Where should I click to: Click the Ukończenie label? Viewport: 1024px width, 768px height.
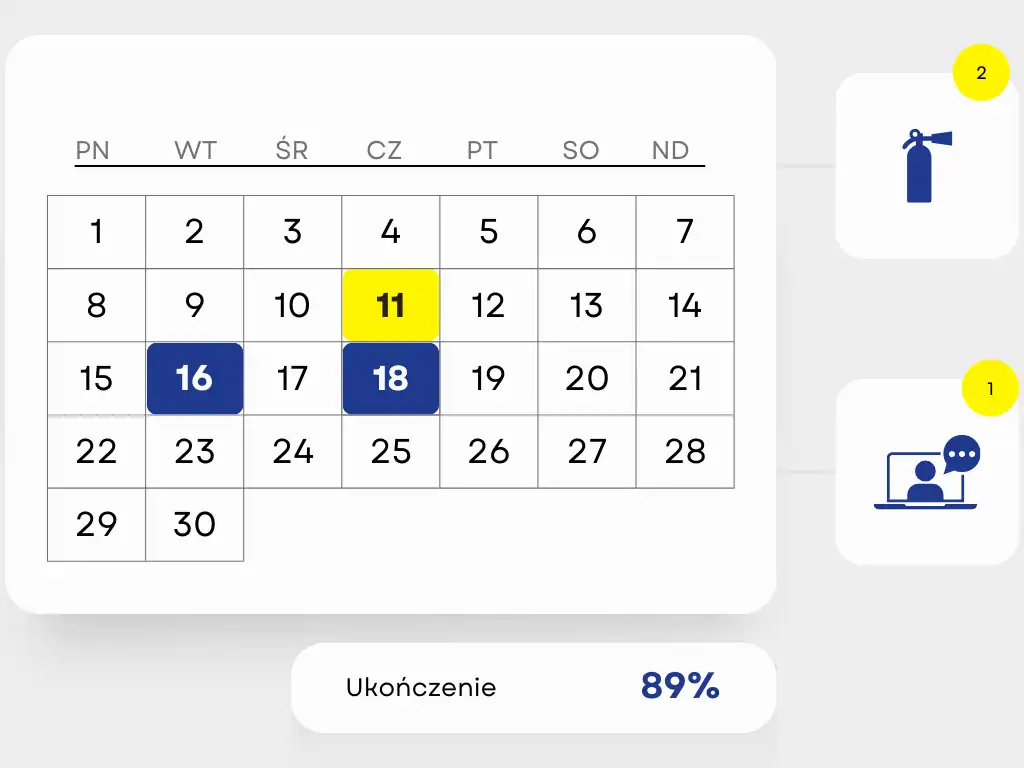[421, 688]
